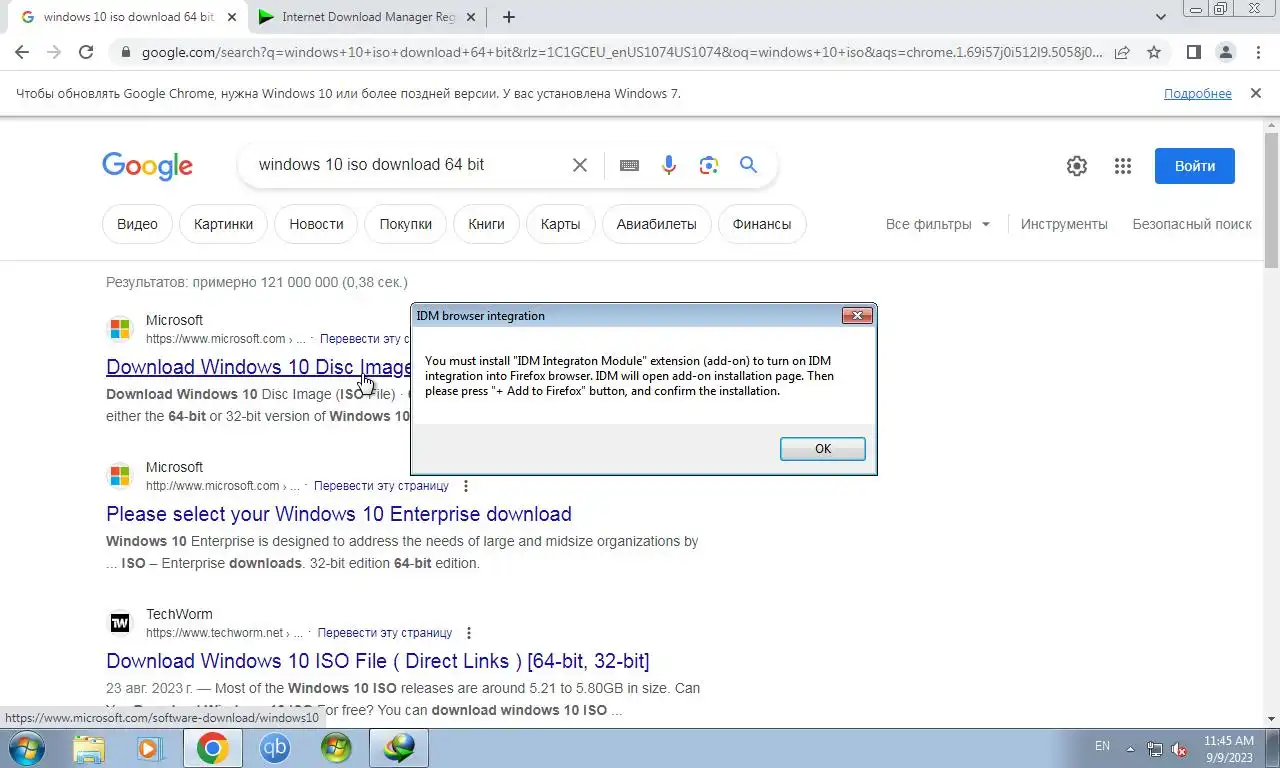Translate the second Microsoft result page

tap(381, 486)
